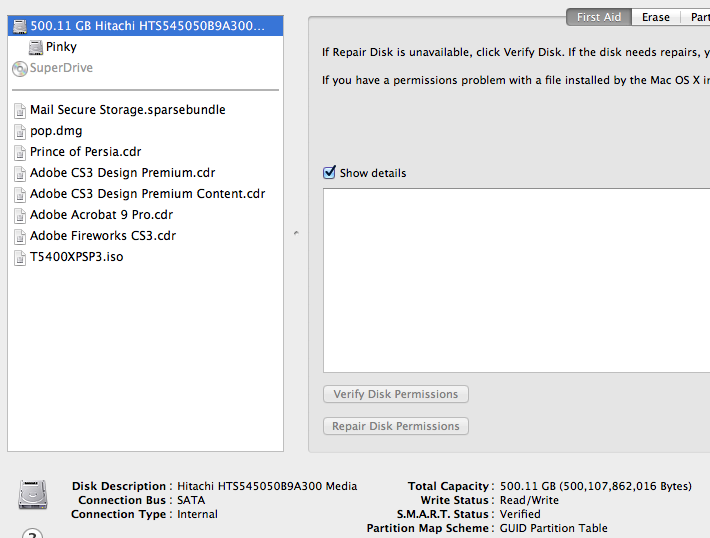Click the pop.dmg disk image icon
Viewport: 710px width, 538px height.
(20, 131)
